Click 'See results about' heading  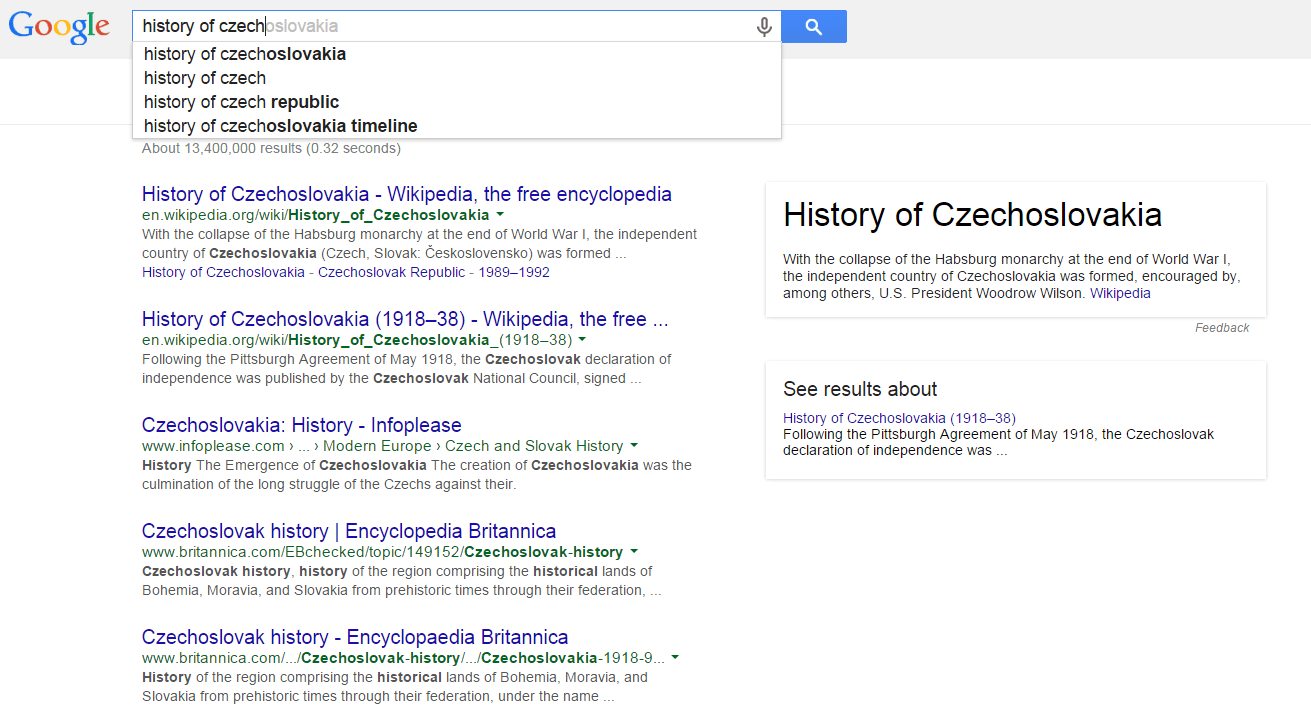pyautogui.click(x=860, y=389)
